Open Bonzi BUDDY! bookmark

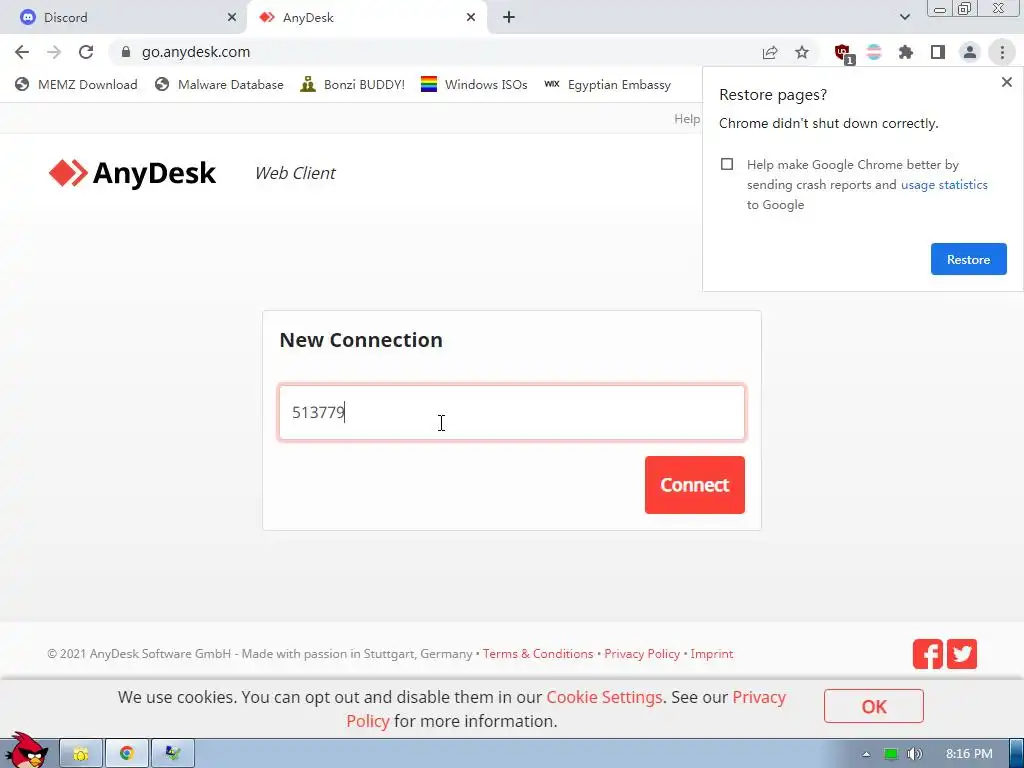coord(353,84)
